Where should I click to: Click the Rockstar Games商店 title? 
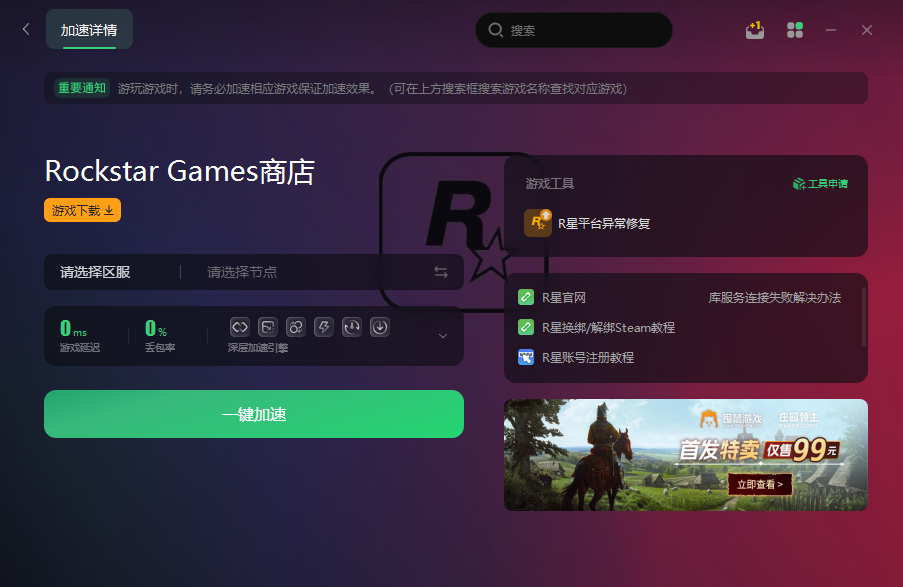tap(180, 171)
